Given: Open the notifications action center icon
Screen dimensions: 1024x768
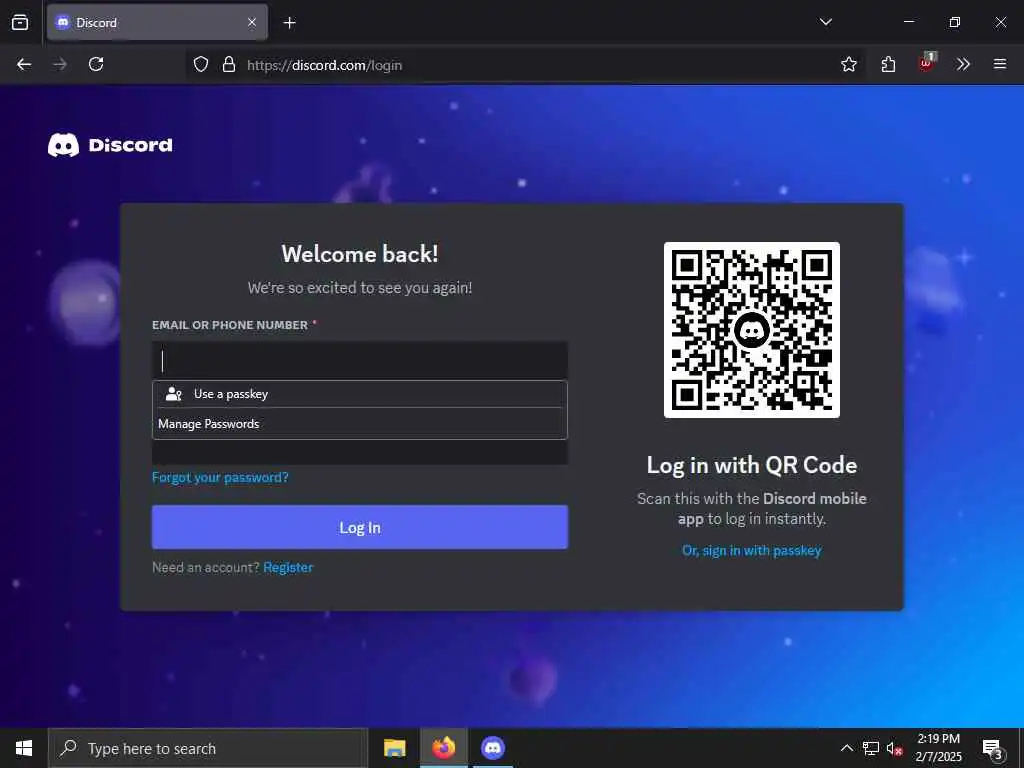Looking at the screenshot, I should [993, 748].
